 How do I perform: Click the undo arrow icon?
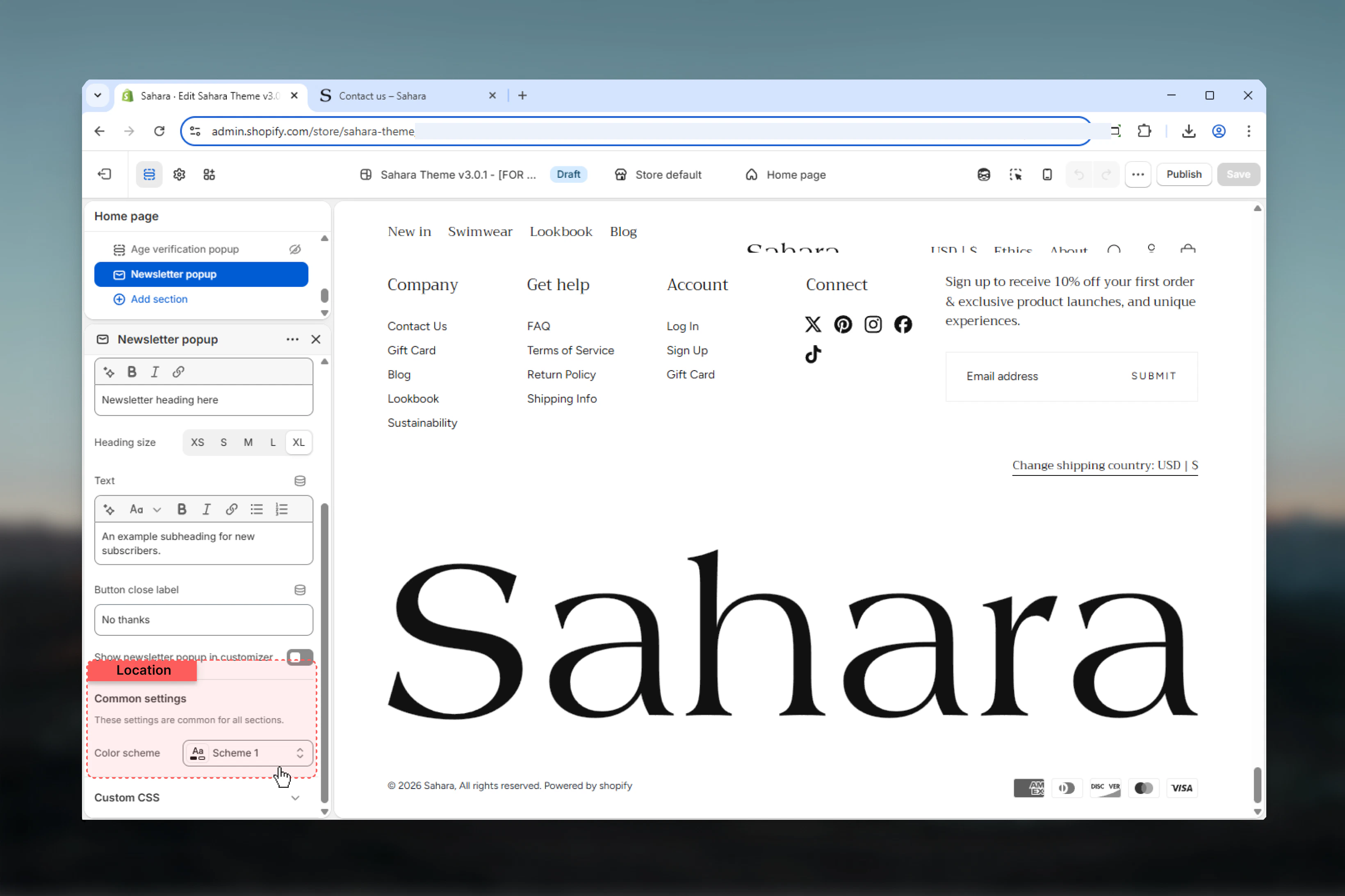(x=1078, y=174)
